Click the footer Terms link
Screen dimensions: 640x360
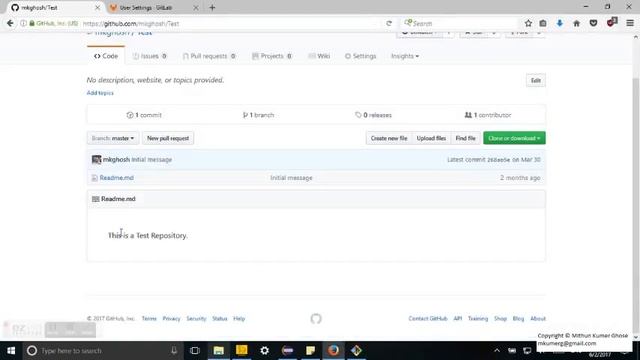(149, 318)
